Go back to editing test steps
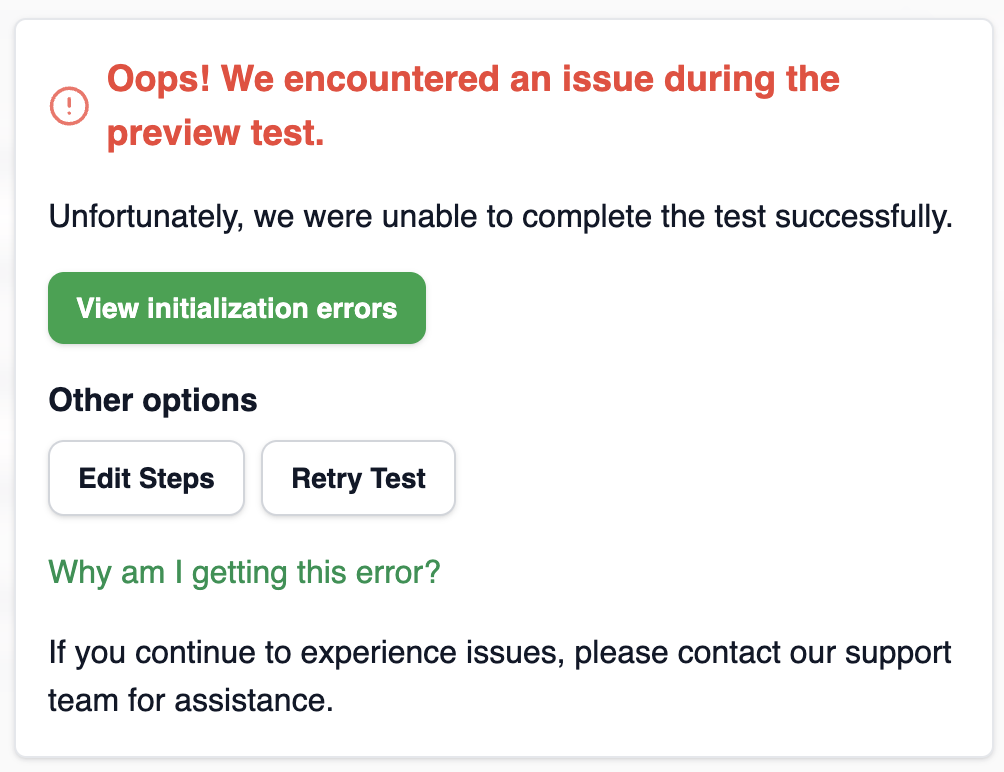Viewport: 1004px width, 772px height. pos(146,478)
